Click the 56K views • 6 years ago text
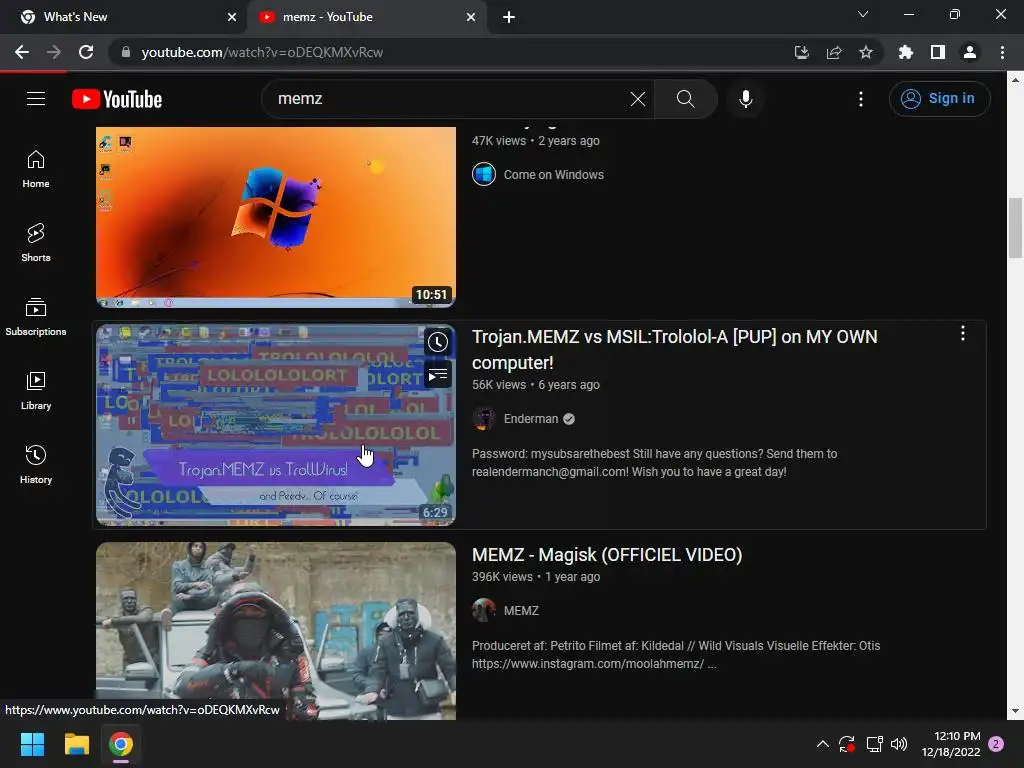1024x768 pixels. click(x=536, y=385)
